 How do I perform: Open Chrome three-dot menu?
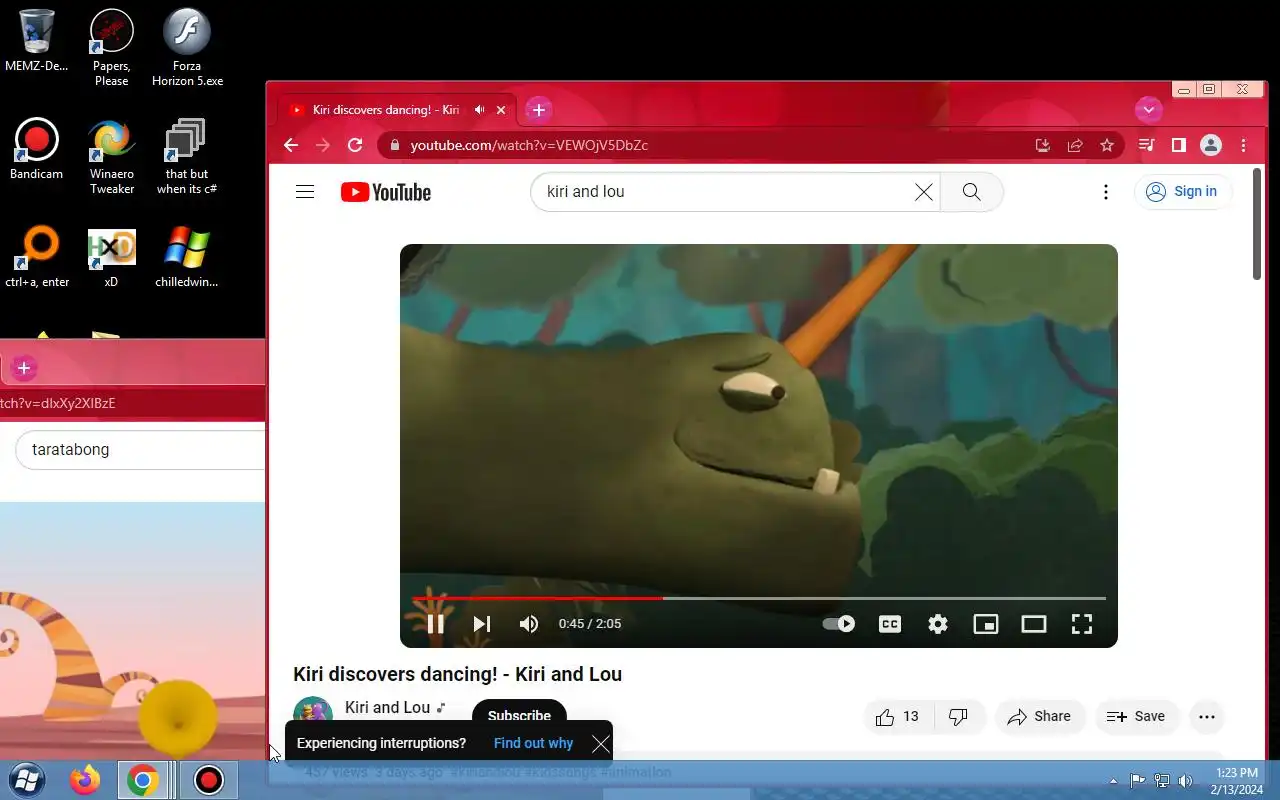click(1244, 145)
